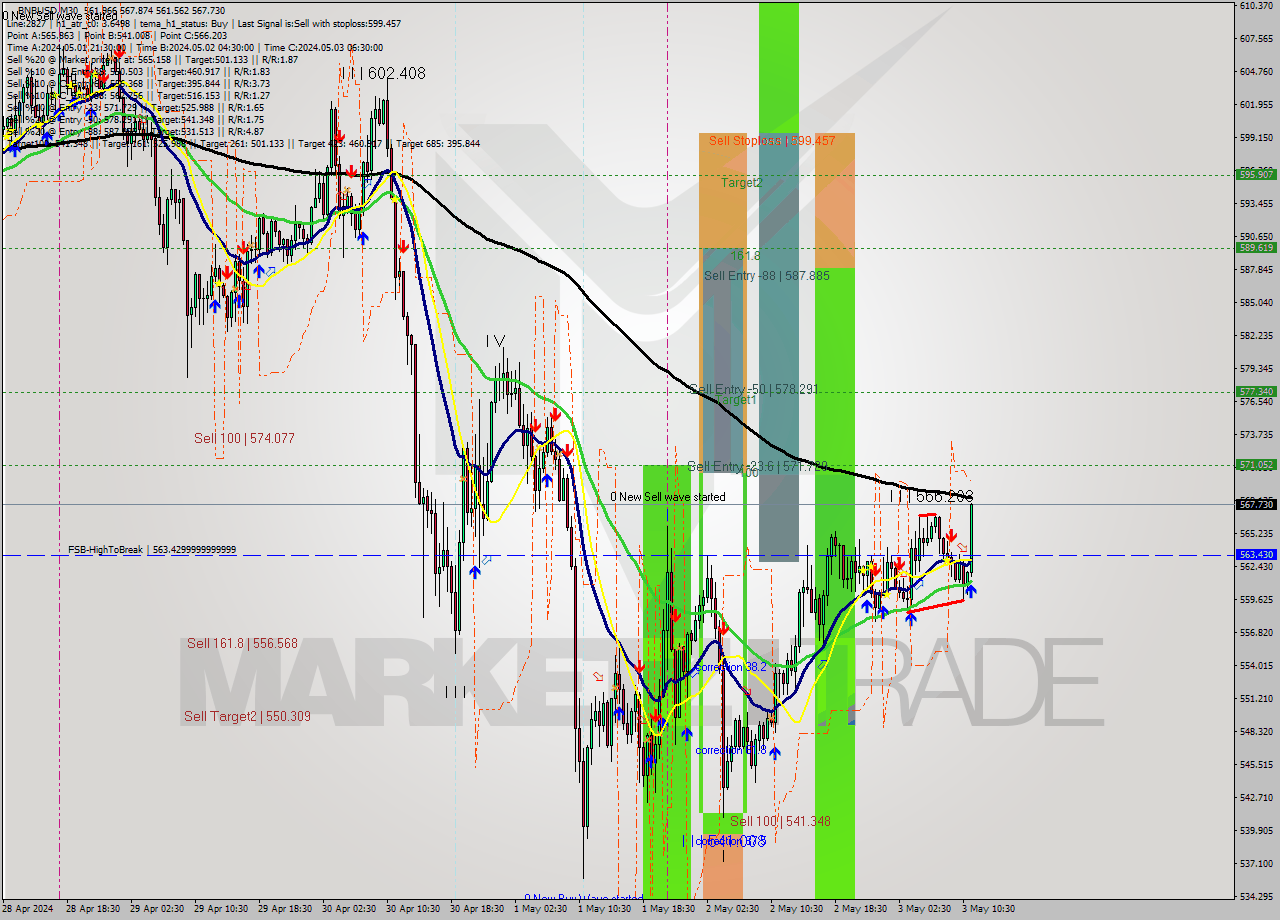
Task: Click the Sell 161.8 556.568 label
Action: coord(242,643)
